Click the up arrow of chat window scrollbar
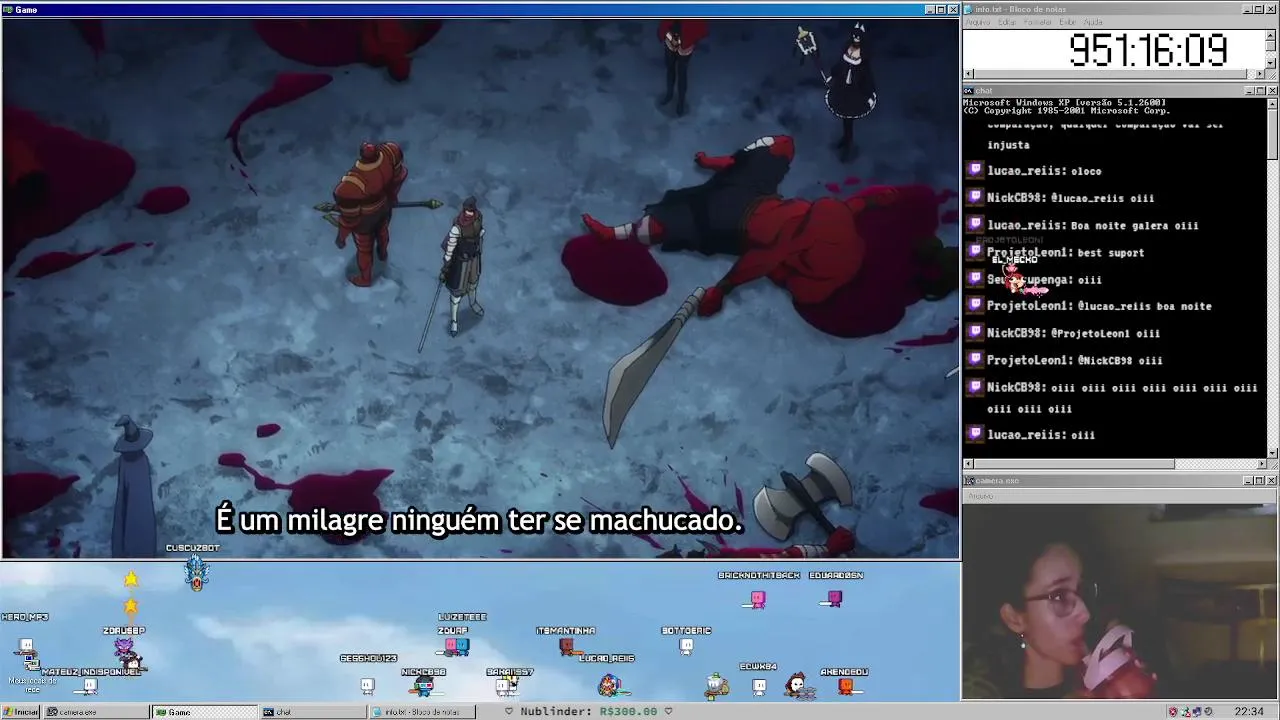The image size is (1280, 720). coord(1272,103)
